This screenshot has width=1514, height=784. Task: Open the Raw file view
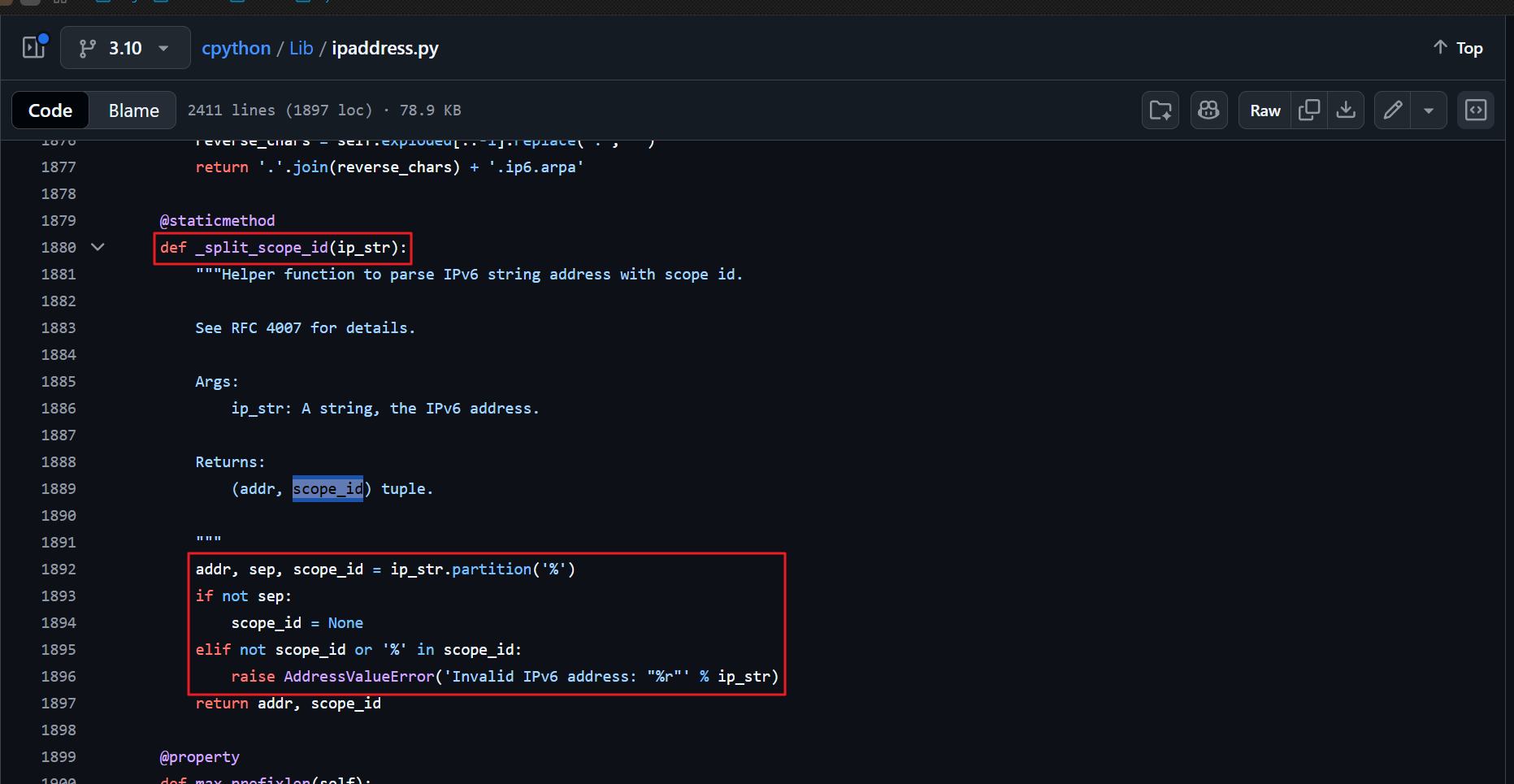[x=1265, y=110]
